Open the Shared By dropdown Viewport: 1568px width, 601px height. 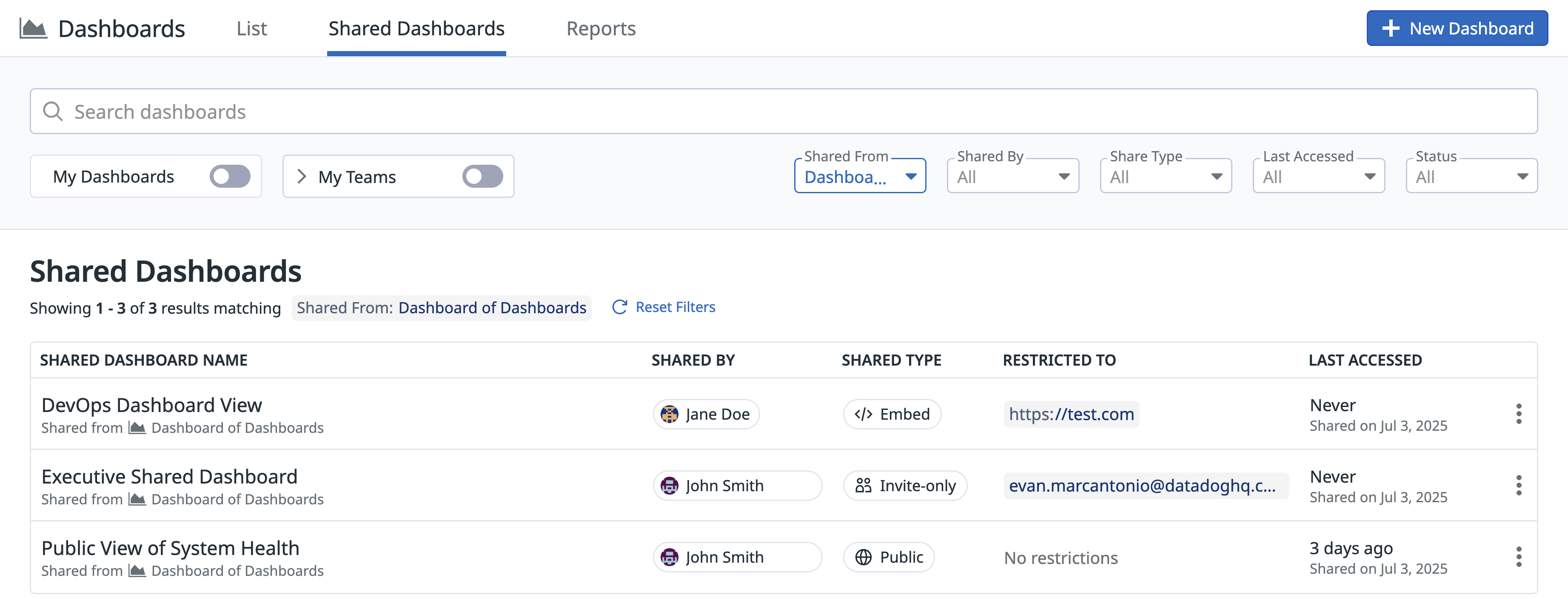point(1013,176)
